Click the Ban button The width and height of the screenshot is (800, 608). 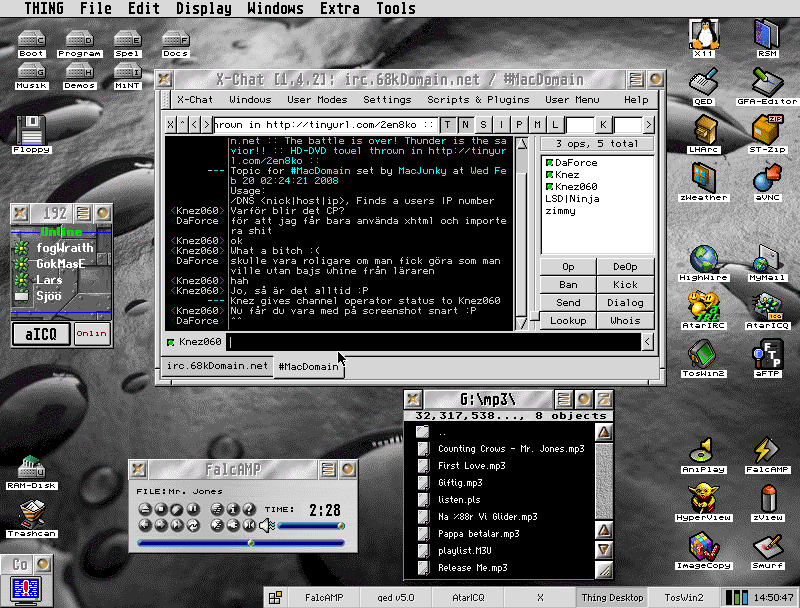[568, 285]
